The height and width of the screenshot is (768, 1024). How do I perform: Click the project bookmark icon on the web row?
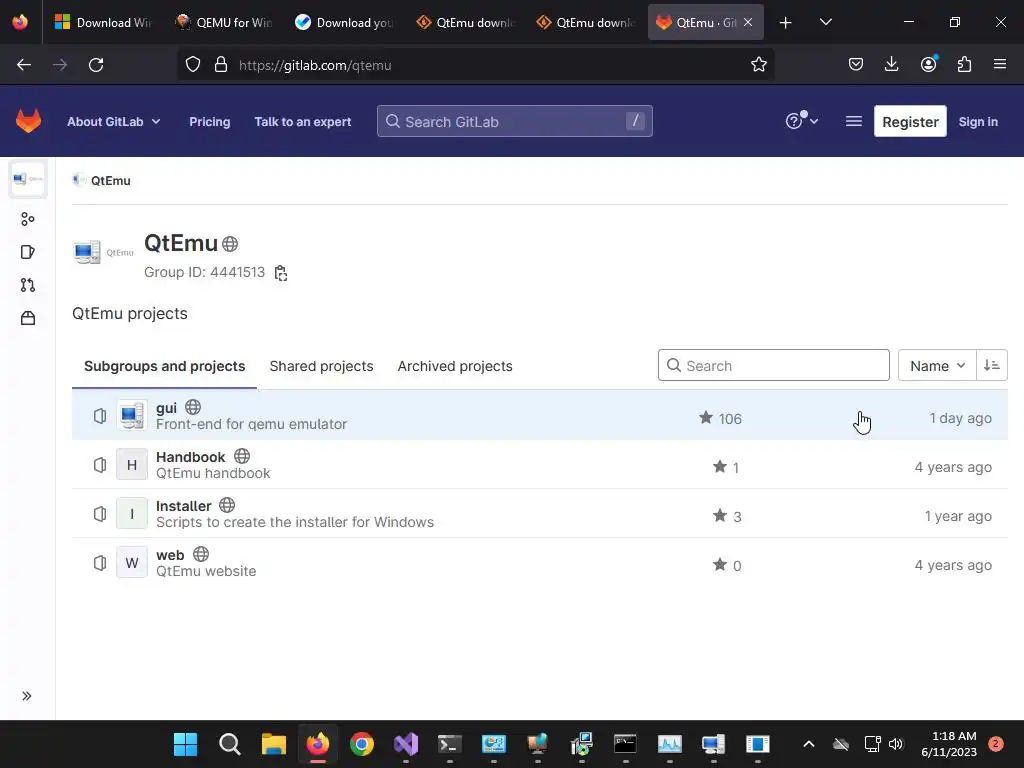click(x=100, y=563)
